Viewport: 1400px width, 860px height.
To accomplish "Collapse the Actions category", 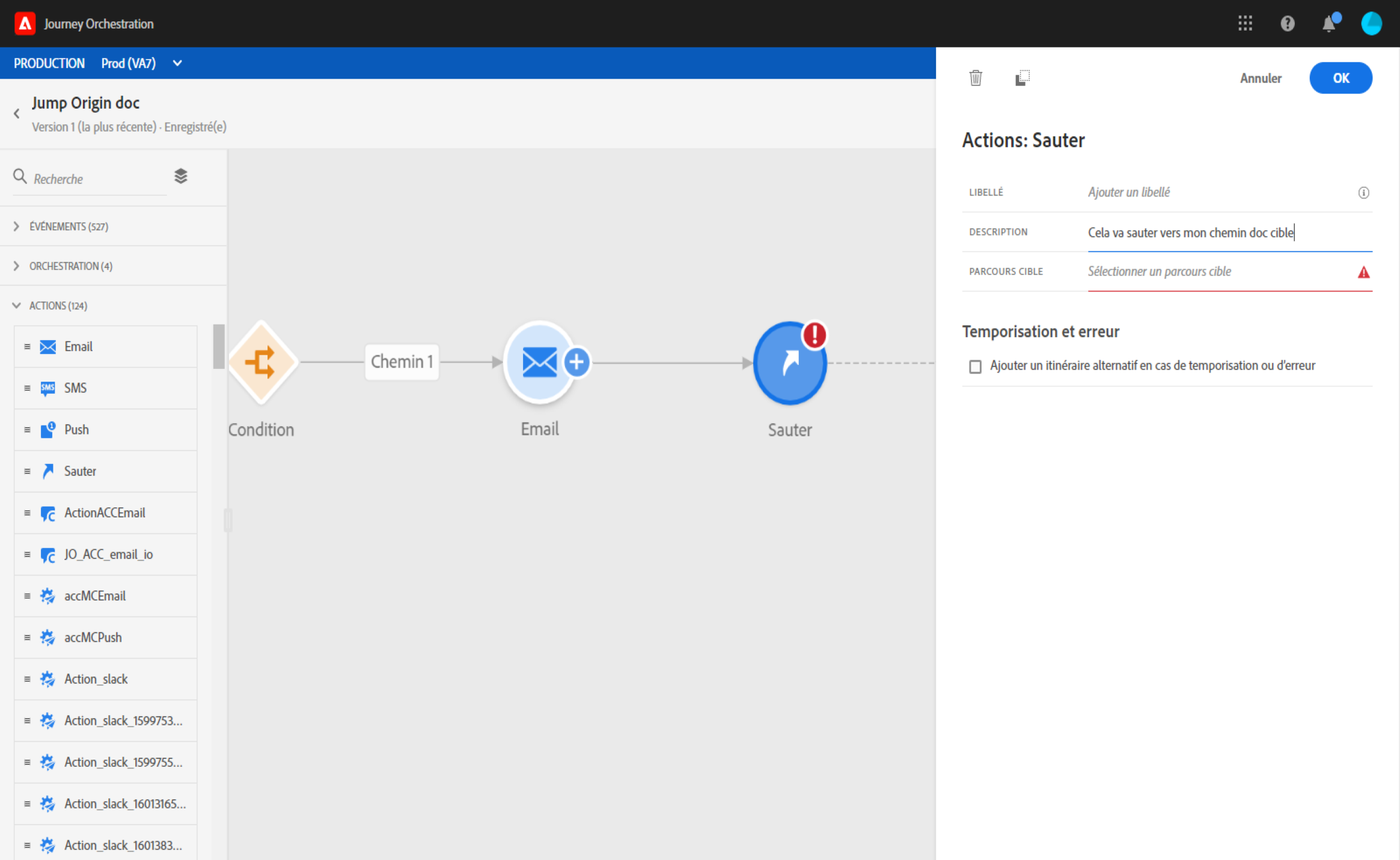I will point(58,306).
